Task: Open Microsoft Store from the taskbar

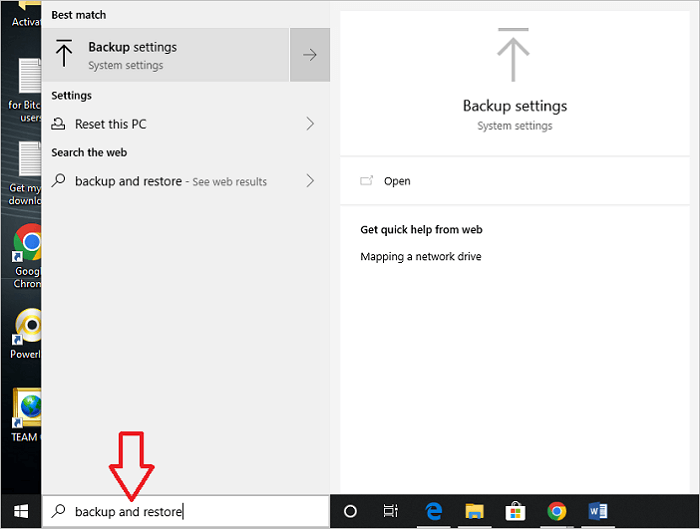Action: point(516,511)
